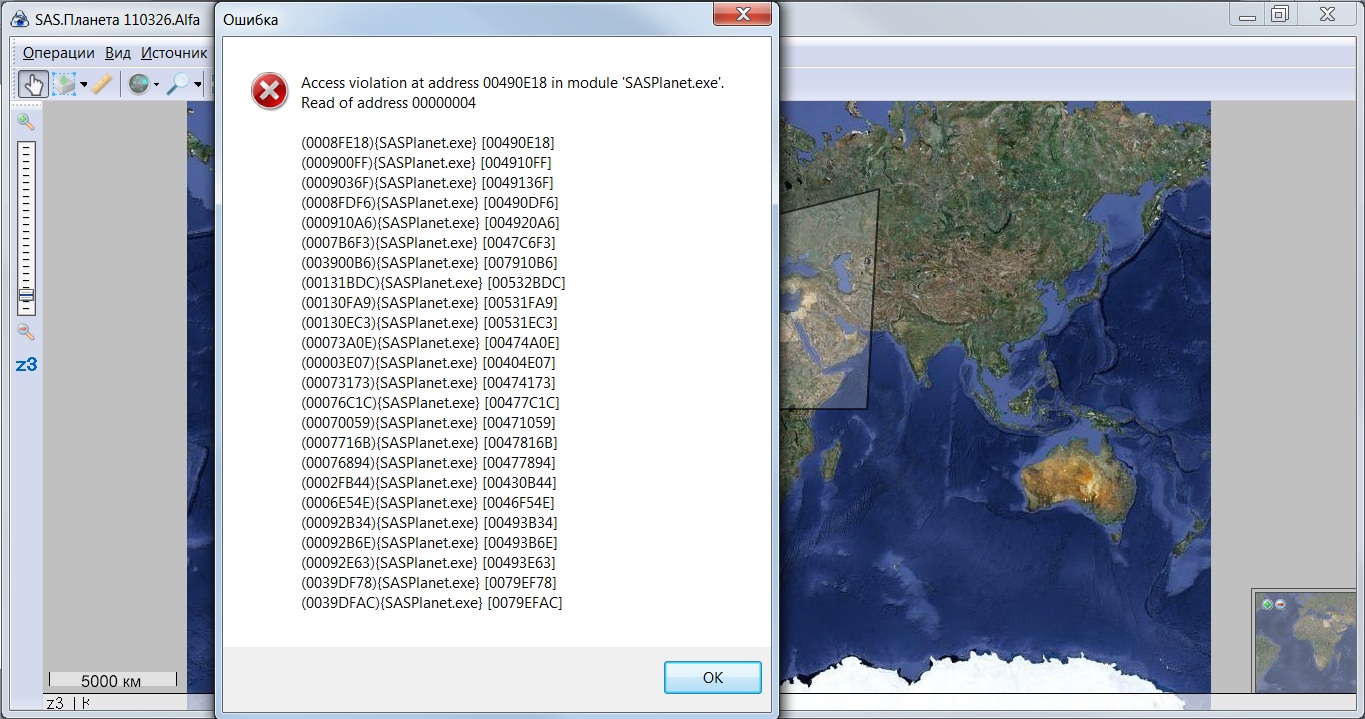
Task: Click the vertical zoom level slider handle
Action: tap(26, 295)
